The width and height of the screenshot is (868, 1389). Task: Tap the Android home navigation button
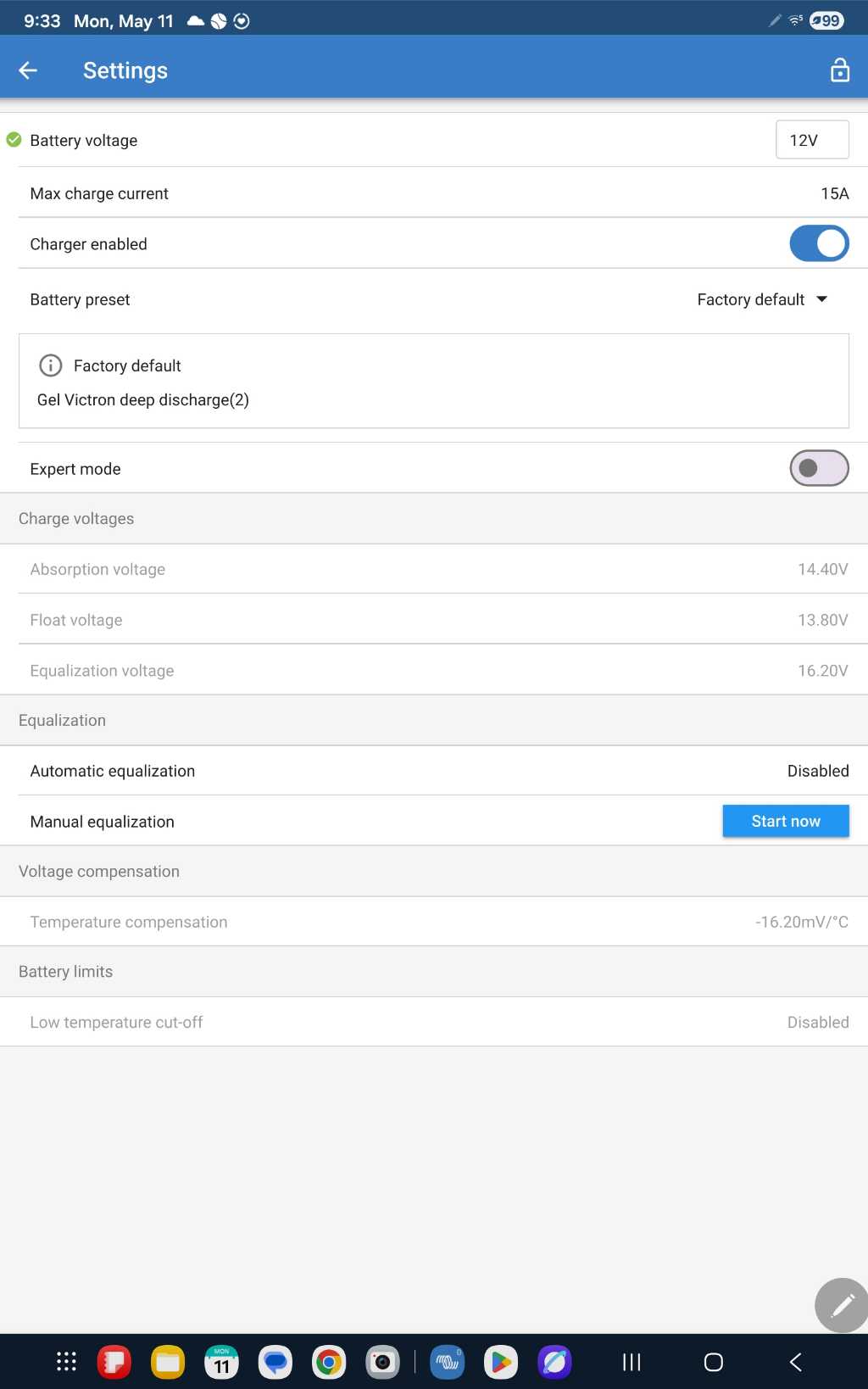pyautogui.click(x=714, y=1362)
